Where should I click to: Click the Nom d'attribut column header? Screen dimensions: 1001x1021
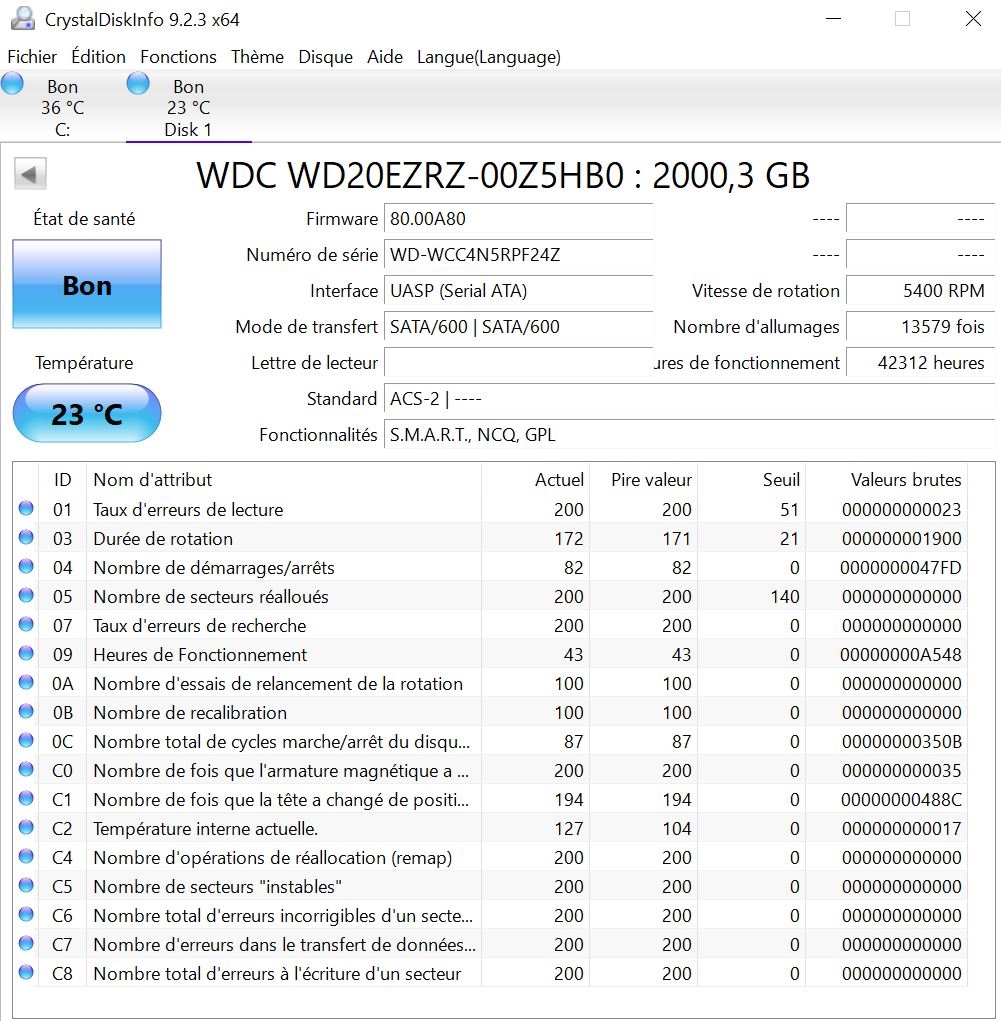pyautogui.click(x=284, y=480)
